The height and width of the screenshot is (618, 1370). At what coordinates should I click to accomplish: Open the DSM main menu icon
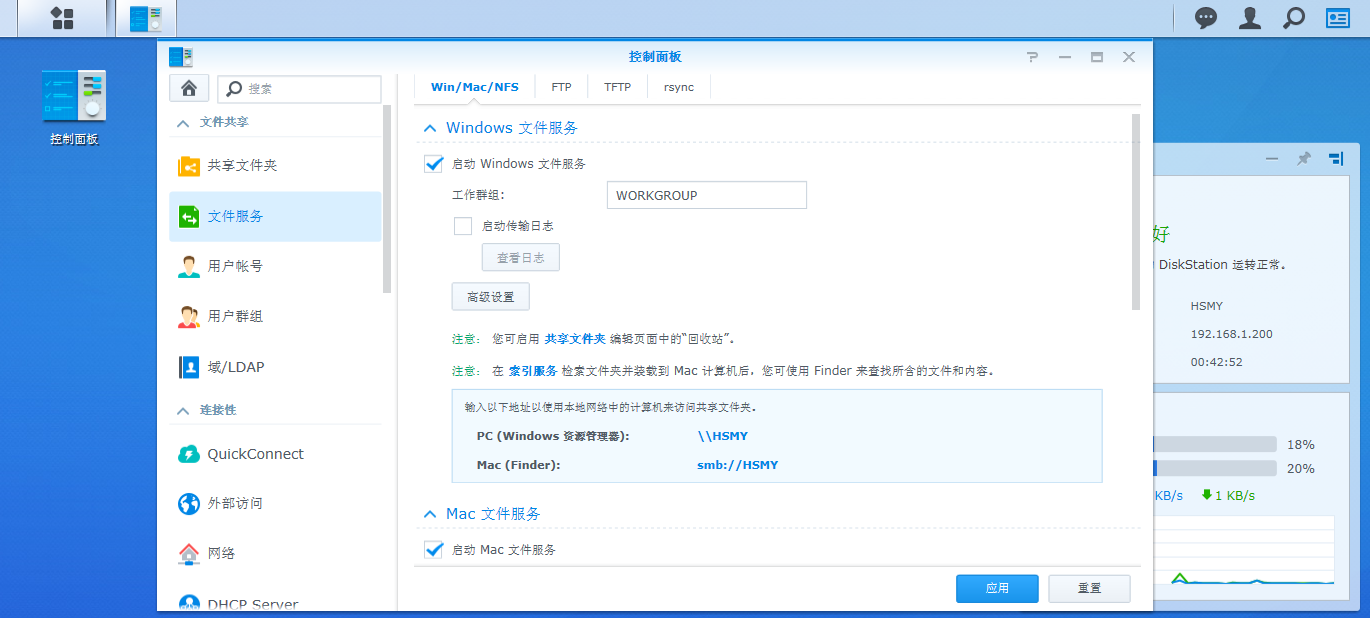(x=62, y=18)
